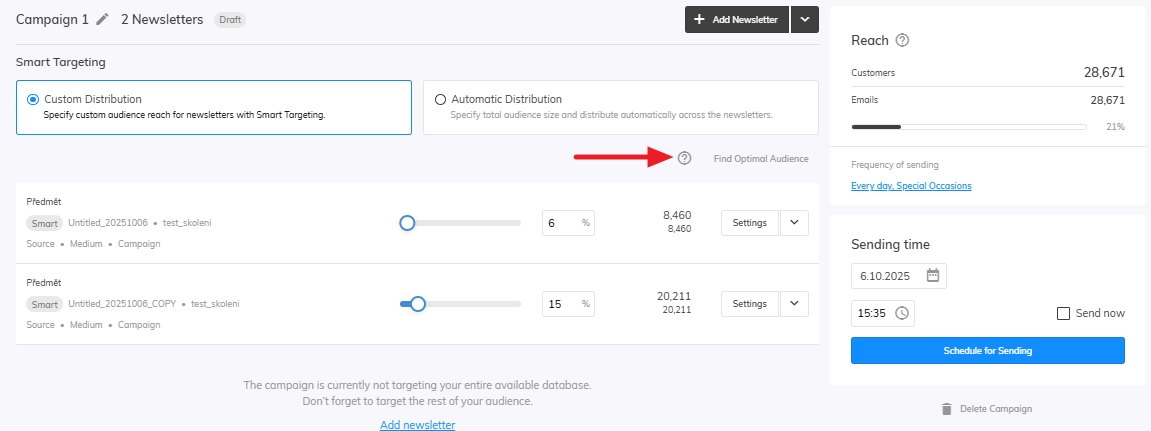Select Automatic Distribution radio option
The height and width of the screenshot is (431, 1151).
(x=440, y=100)
